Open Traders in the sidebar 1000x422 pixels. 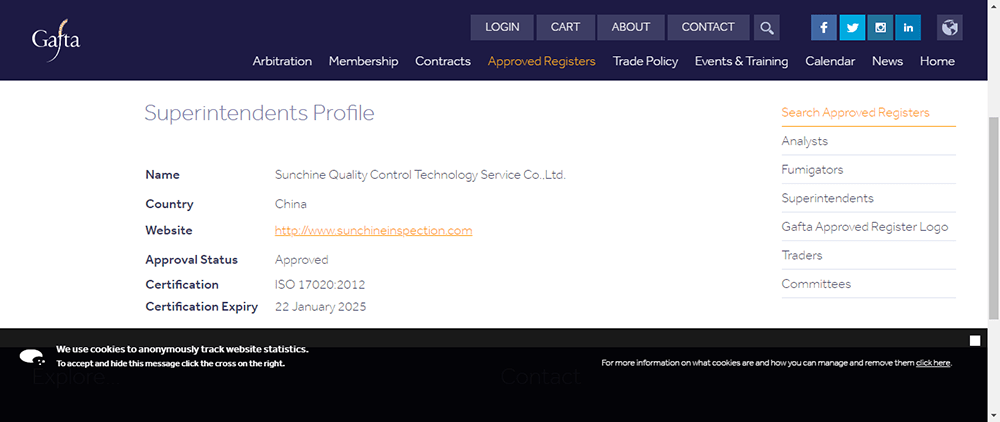point(802,255)
